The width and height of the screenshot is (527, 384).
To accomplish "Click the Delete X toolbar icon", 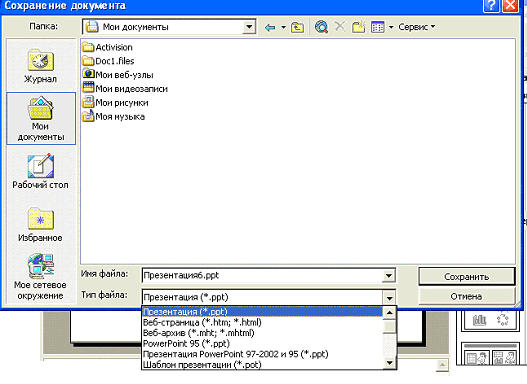I will (340, 26).
